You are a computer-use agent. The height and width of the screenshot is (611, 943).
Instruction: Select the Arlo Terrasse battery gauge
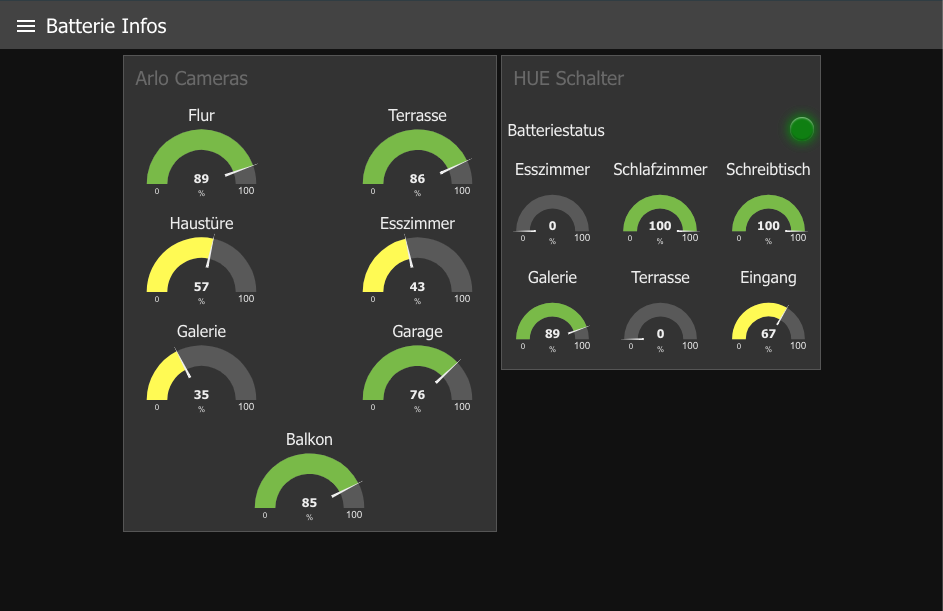point(417,162)
